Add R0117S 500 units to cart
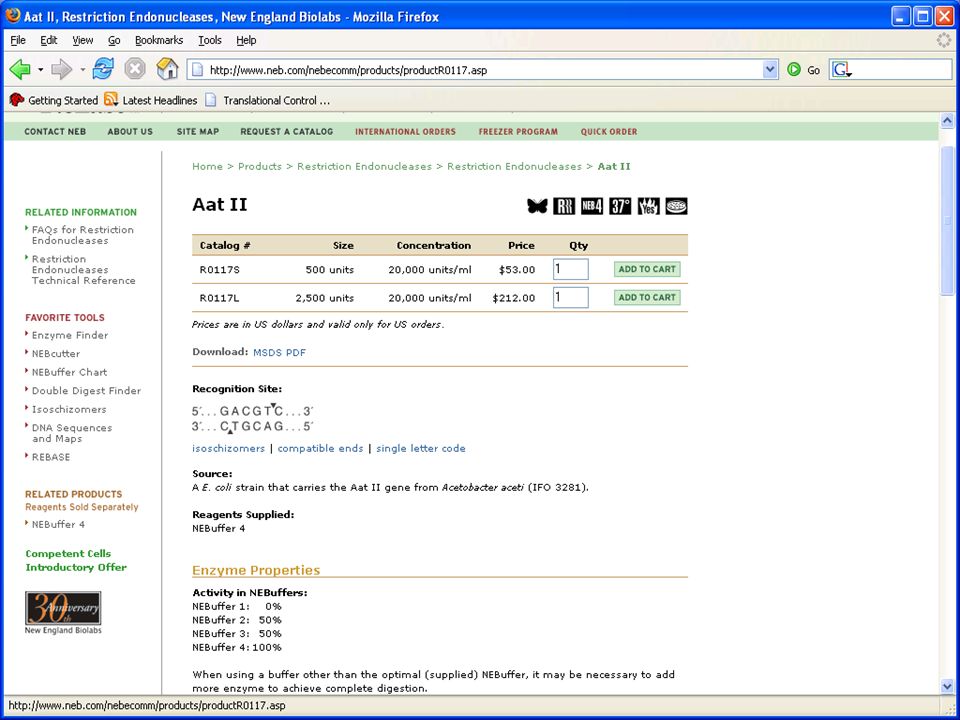The height and width of the screenshot is (720, 960). pos(647,269)
